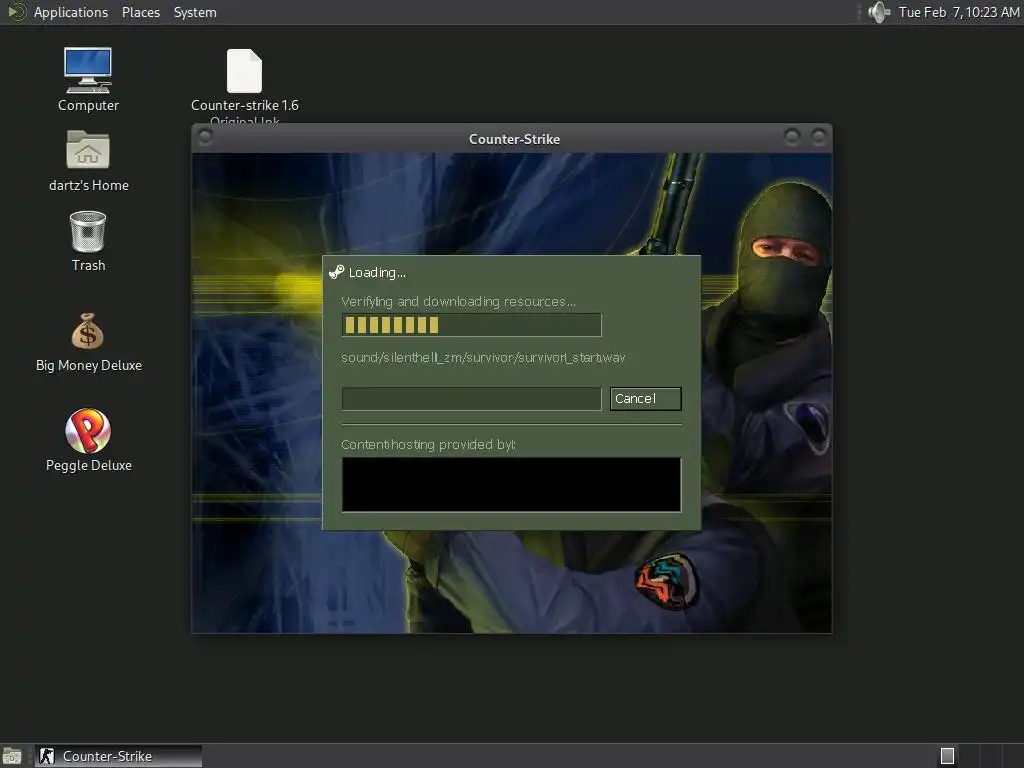Click the show desktop icon in bottom panel
This screenshot has height=768, width=1024.
[x=12, y=756]
